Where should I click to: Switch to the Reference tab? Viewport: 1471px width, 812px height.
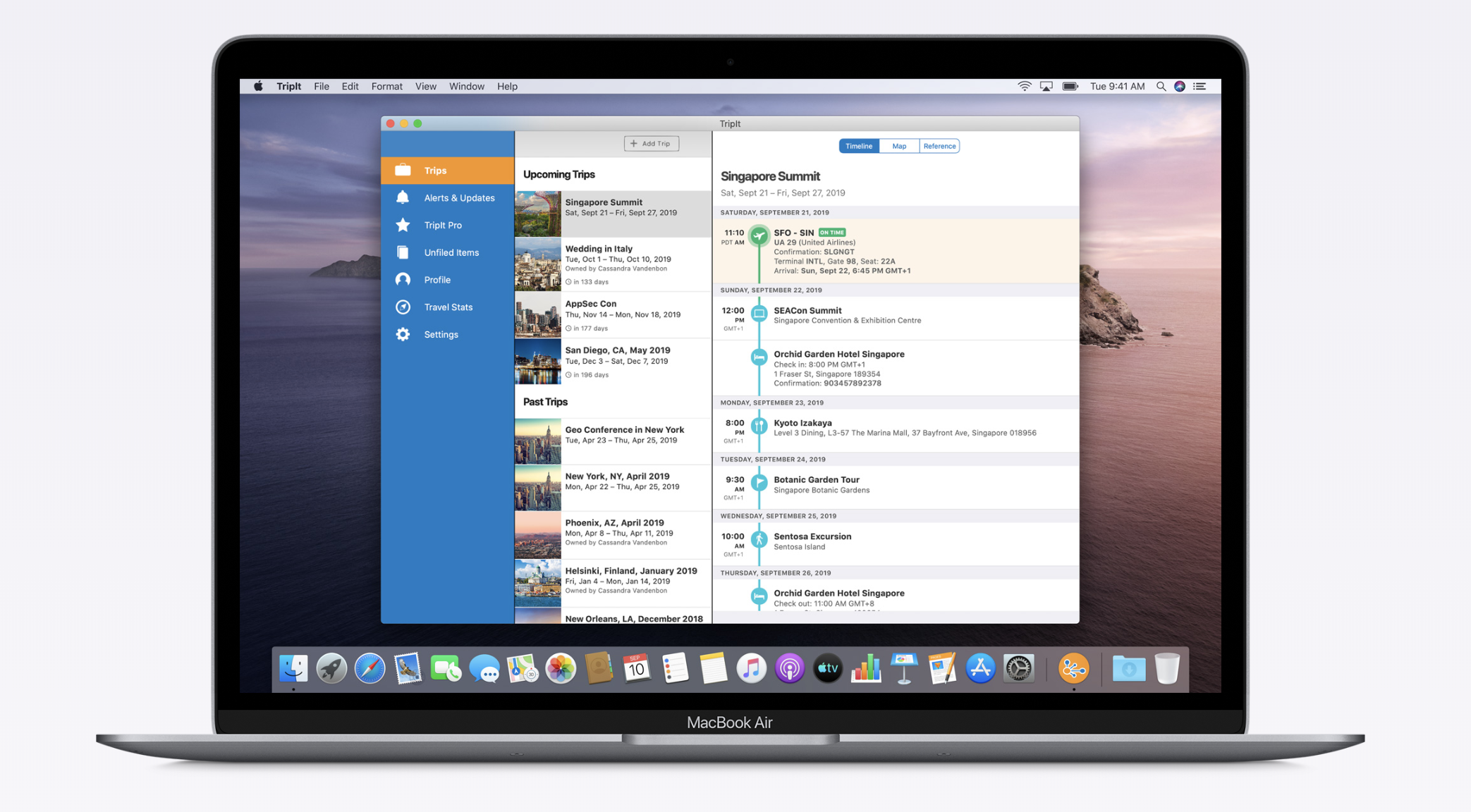[939, 146]
